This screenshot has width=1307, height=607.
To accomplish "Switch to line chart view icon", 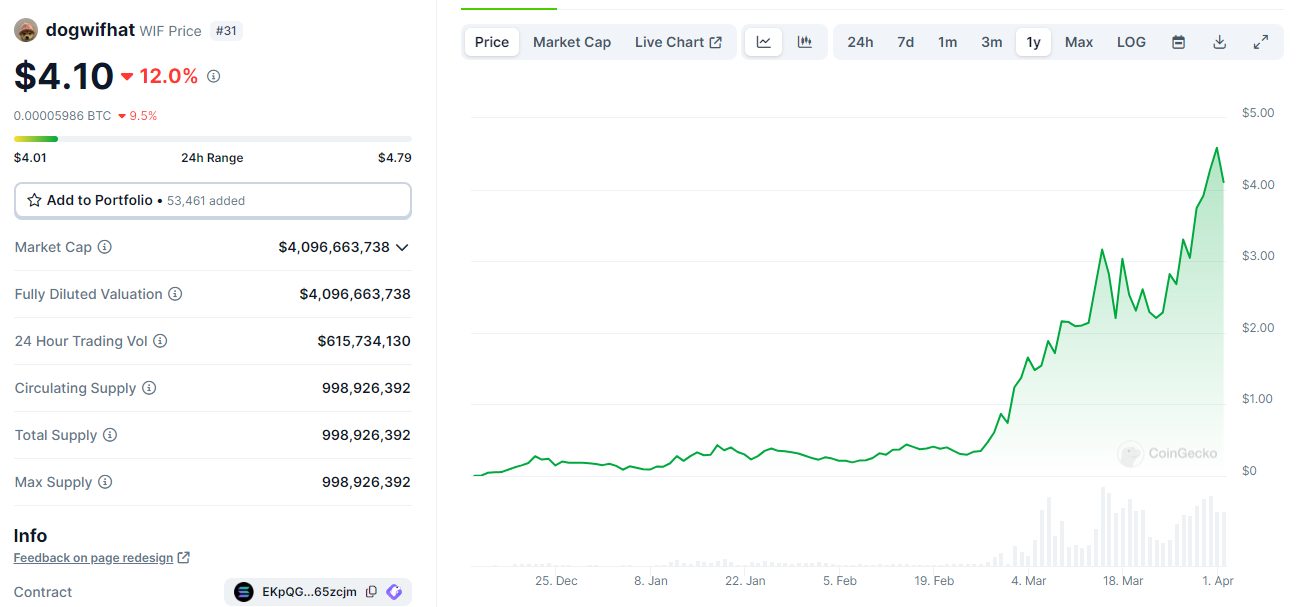I will click(x=764, y=42).
